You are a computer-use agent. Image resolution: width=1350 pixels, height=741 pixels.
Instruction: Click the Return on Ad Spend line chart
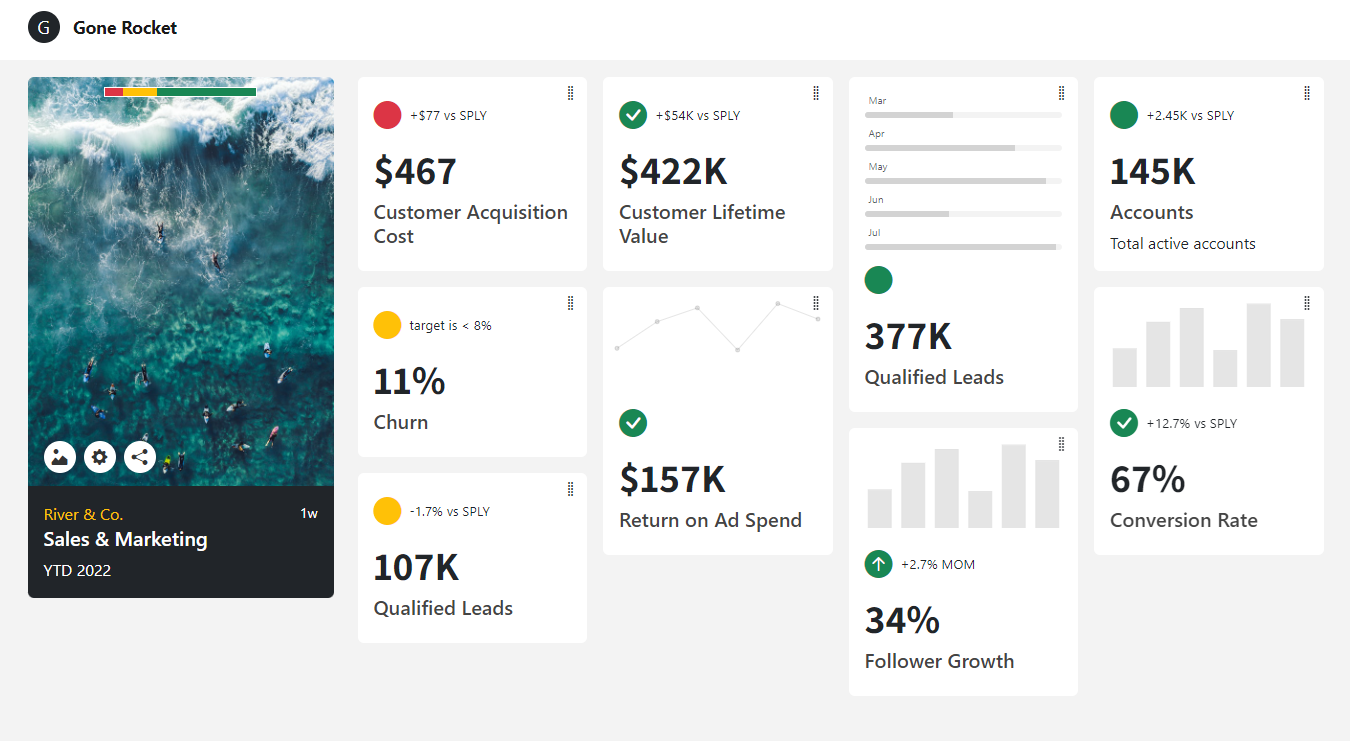[717, 326]
